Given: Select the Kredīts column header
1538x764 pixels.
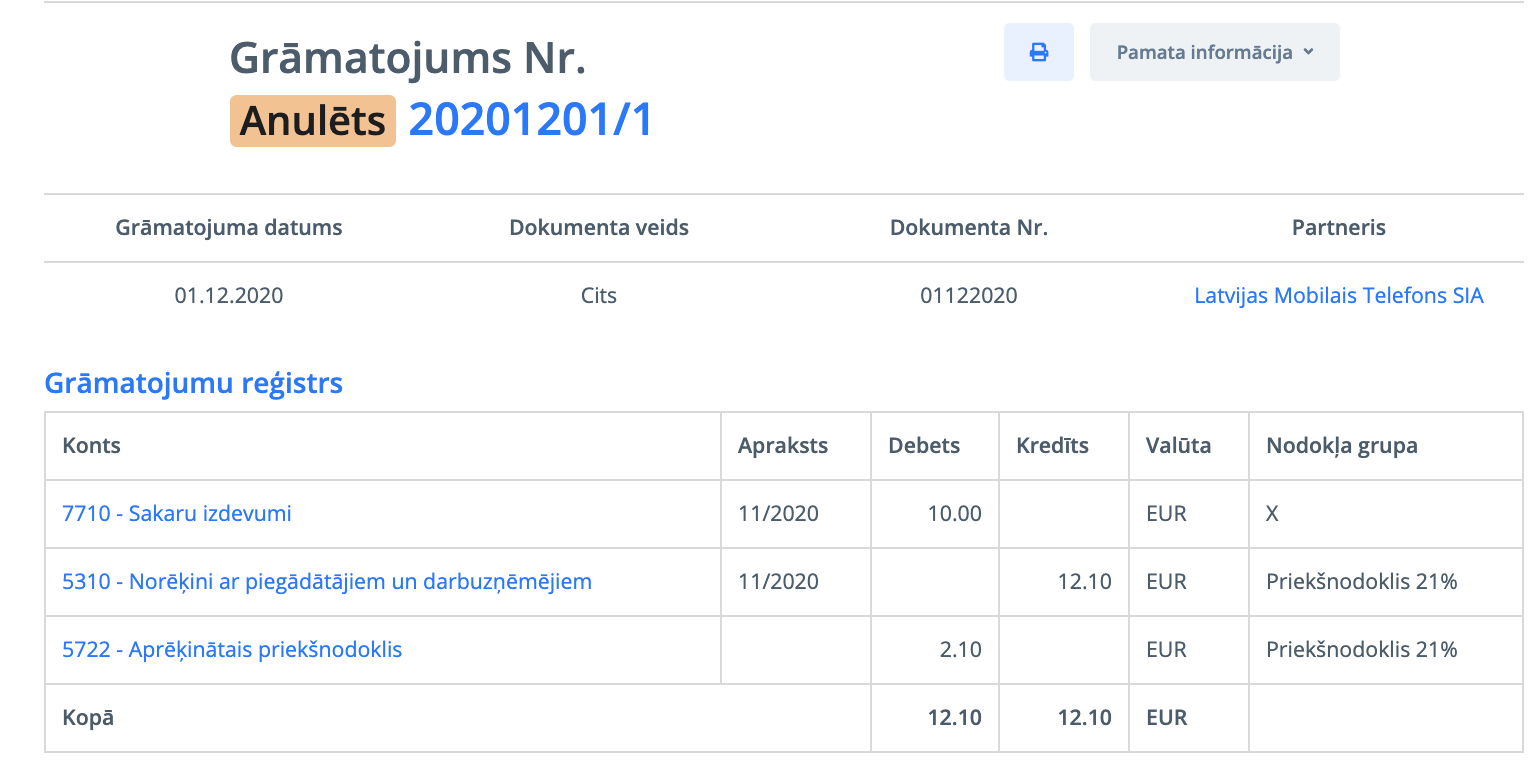Looking at the screenshot, I should coord(1052,446).
